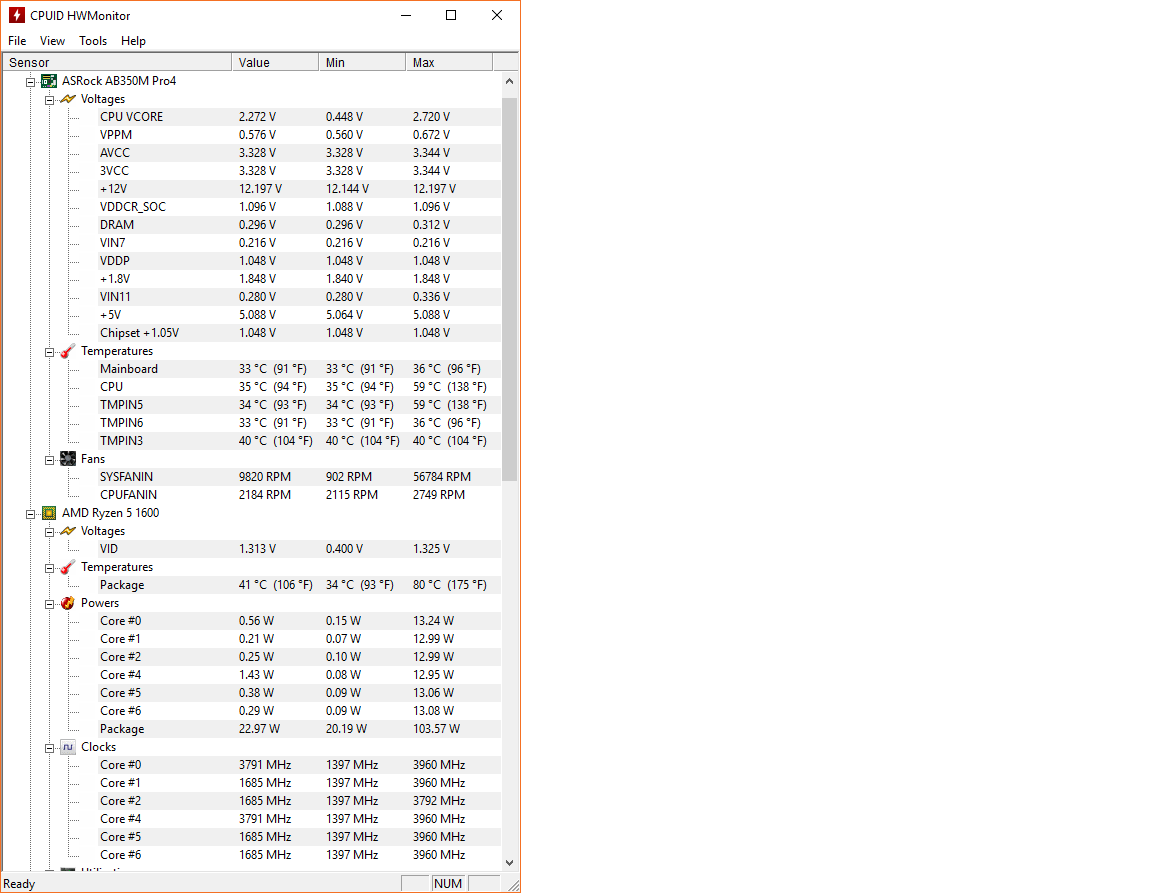This screenshot has height=893, width=1152.
Task: Select the CPU VCORE voltage row
Action: pyautogui.click(x=131, y=117)
